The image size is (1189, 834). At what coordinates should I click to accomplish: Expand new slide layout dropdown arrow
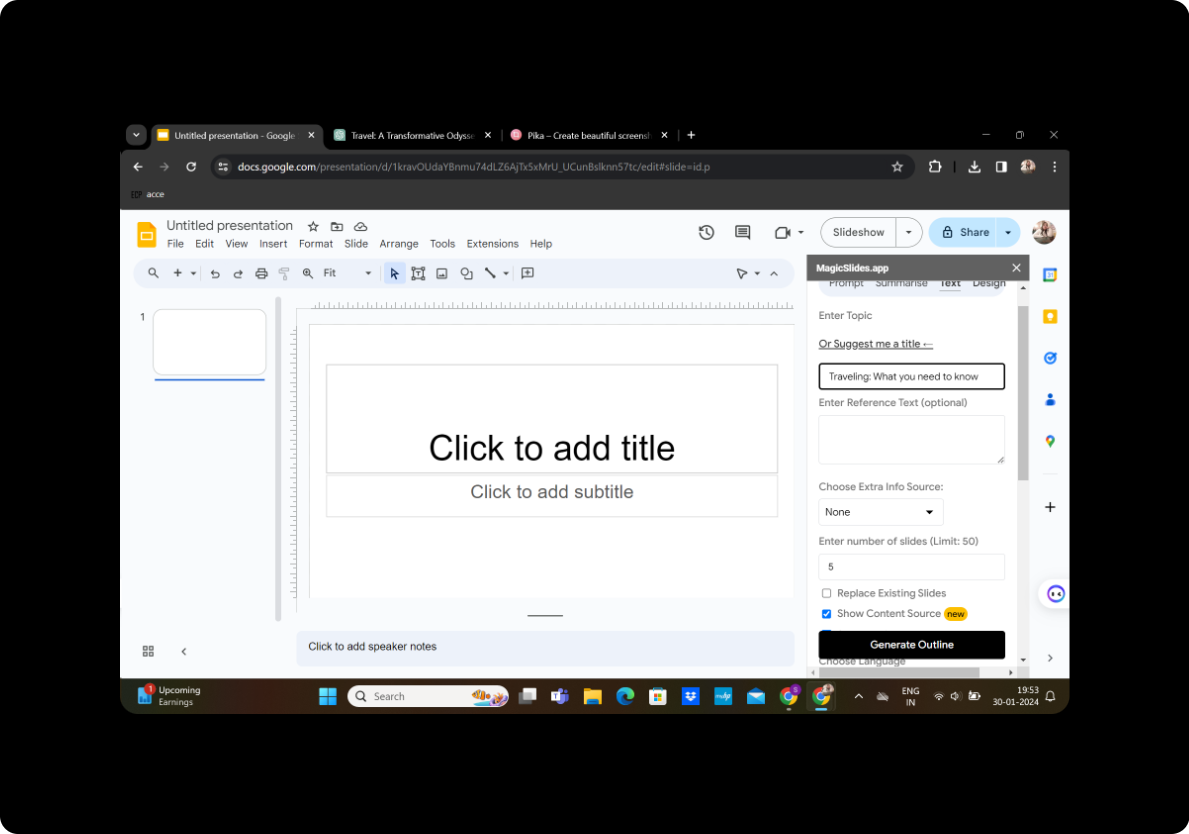(193, 274)
